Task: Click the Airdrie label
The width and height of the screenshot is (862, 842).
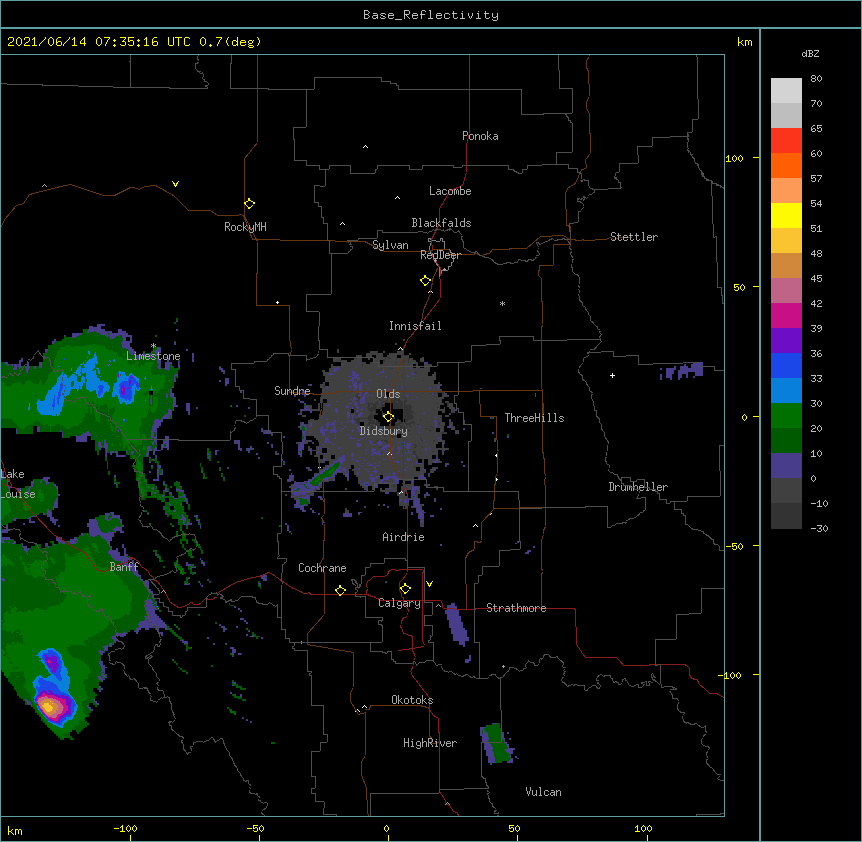Action: click(x=404, y=537)
